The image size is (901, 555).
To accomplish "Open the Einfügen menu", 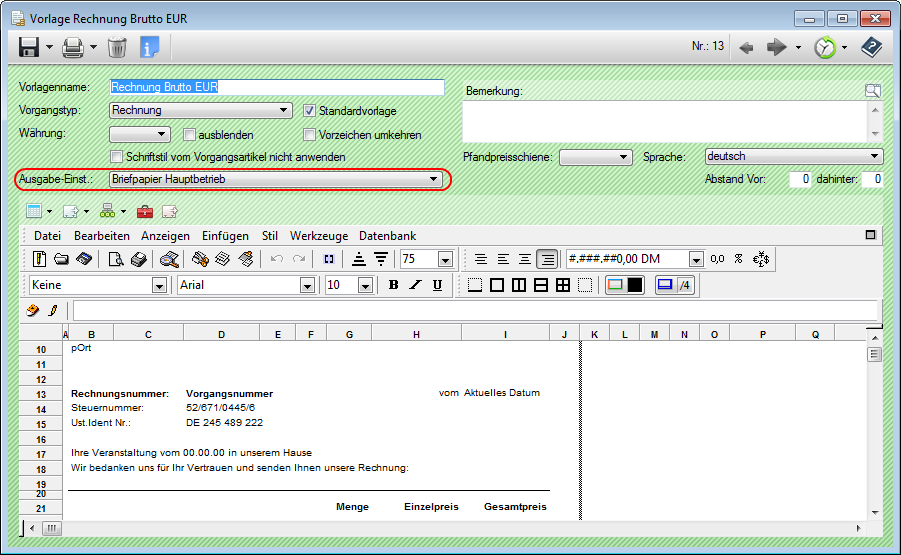I will (x=225, y=236).
